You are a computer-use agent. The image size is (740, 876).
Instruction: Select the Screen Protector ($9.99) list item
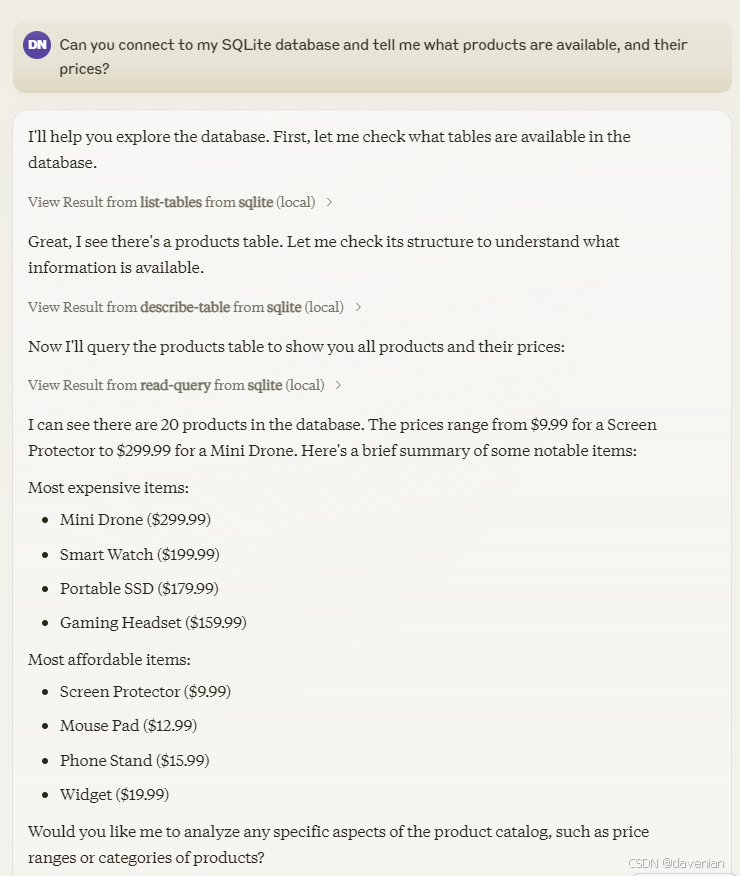coord(145,692)
